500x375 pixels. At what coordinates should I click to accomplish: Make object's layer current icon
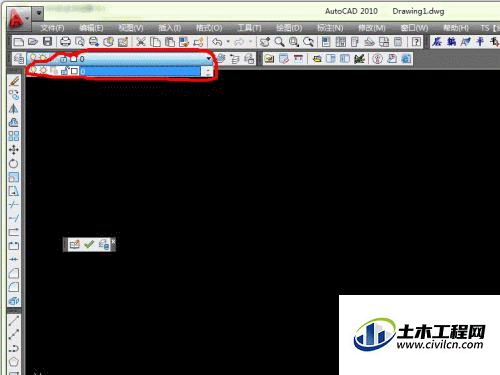point(221,59)
